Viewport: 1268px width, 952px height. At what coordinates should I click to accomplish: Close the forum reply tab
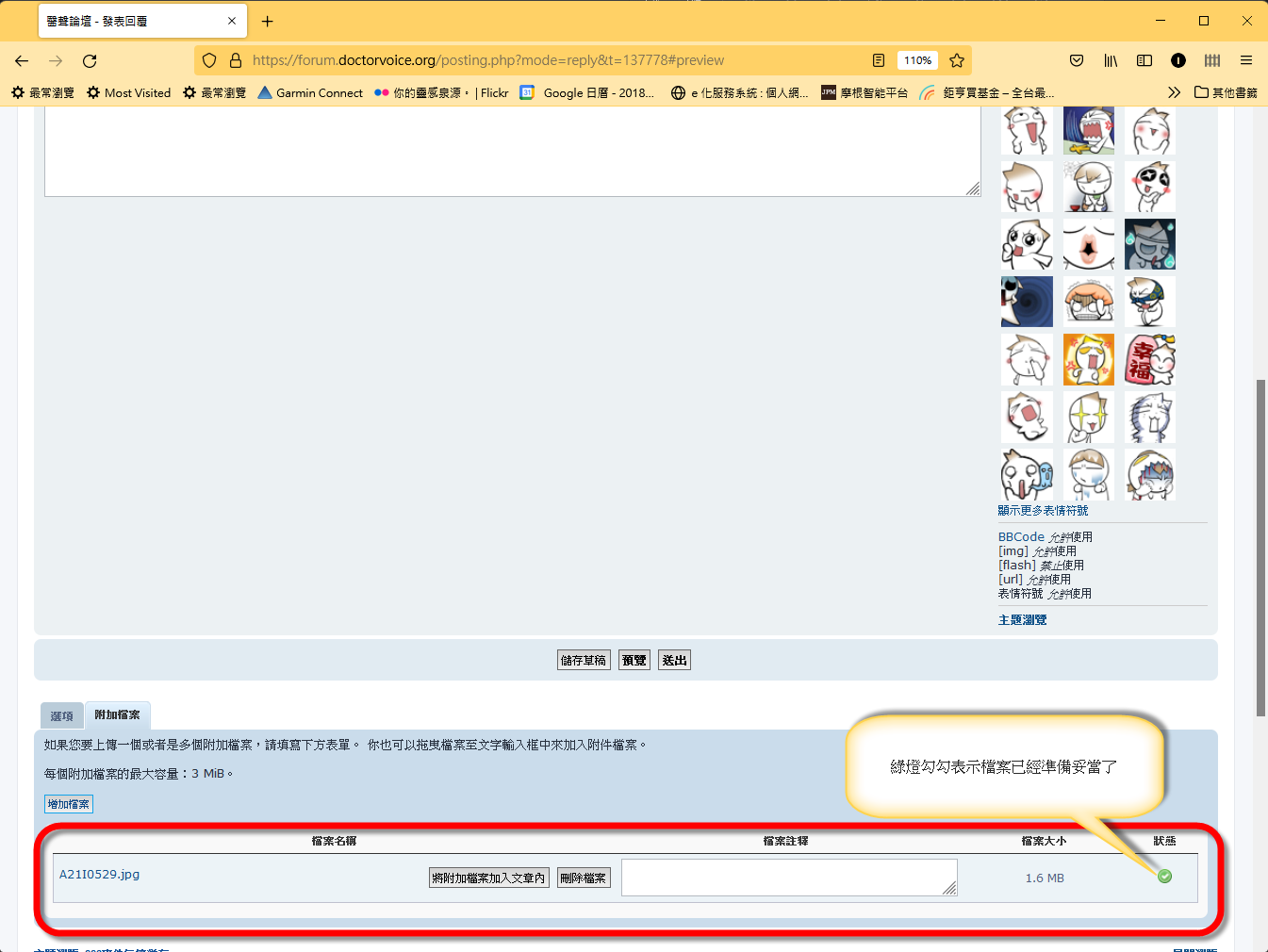232,21
